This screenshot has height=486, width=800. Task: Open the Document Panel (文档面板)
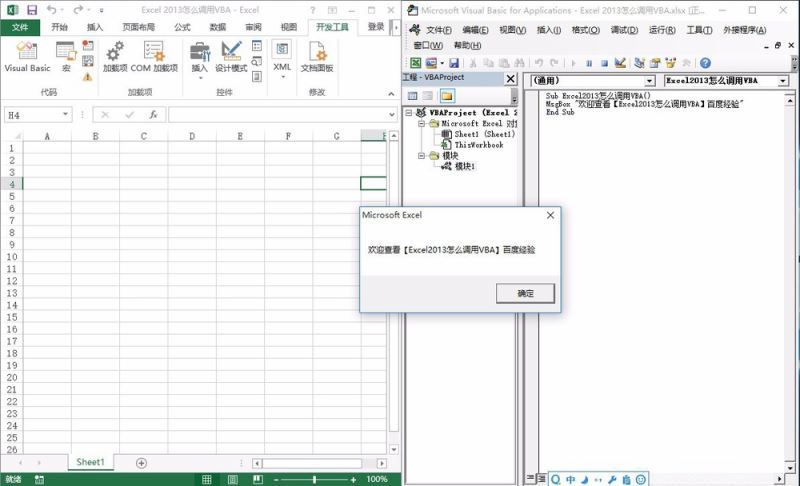pos(317,57)
